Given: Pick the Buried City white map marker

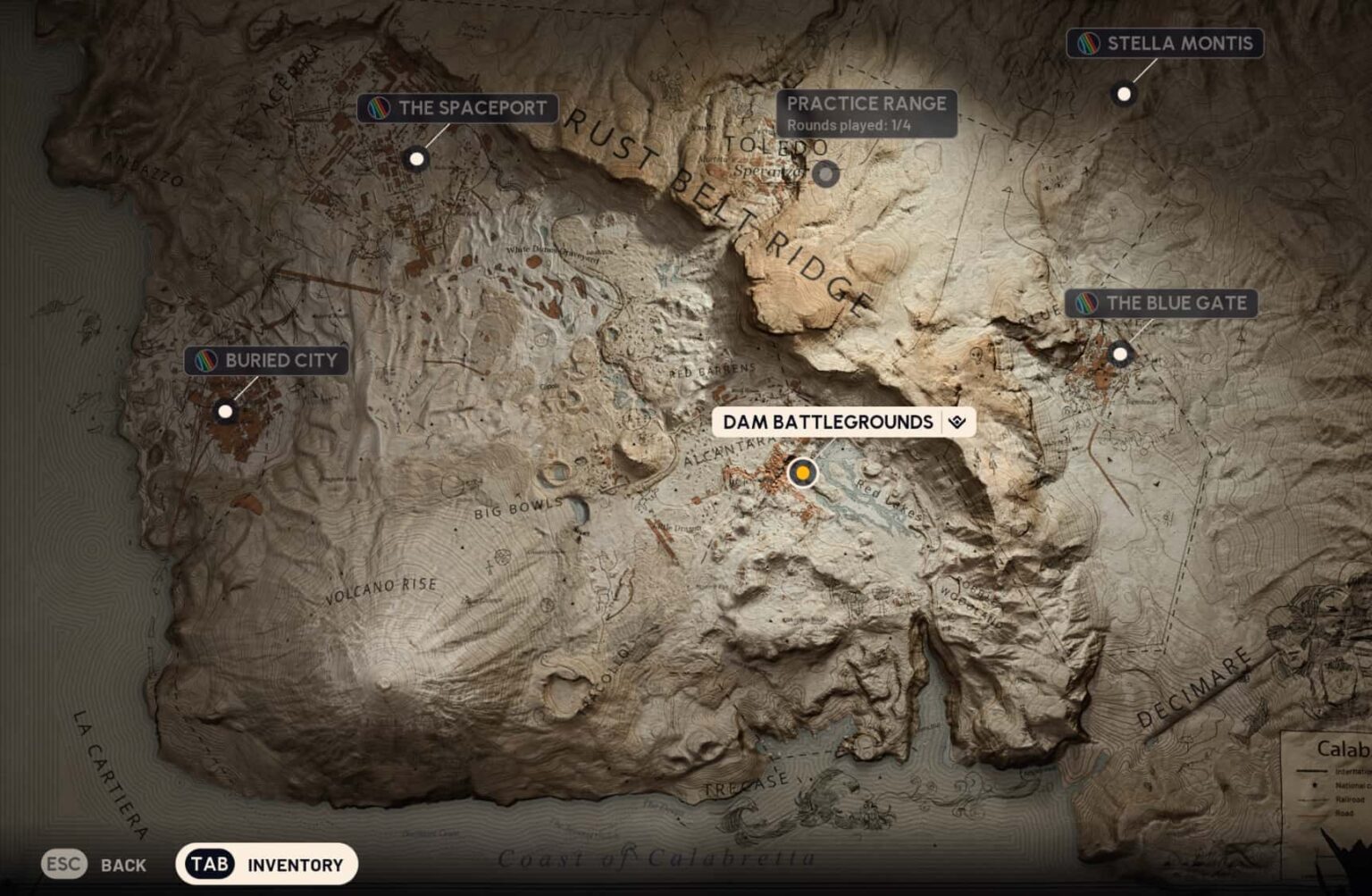Looking at the screenshot, I should click(x=225, y=411).
